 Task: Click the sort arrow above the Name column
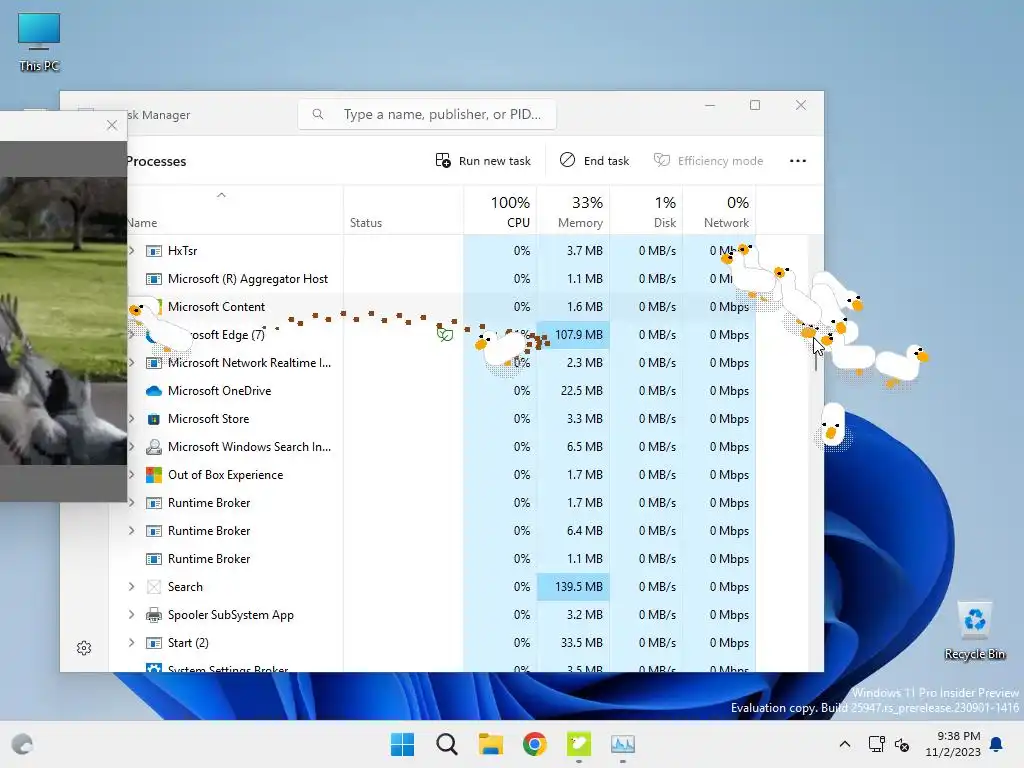click(221, 195)
